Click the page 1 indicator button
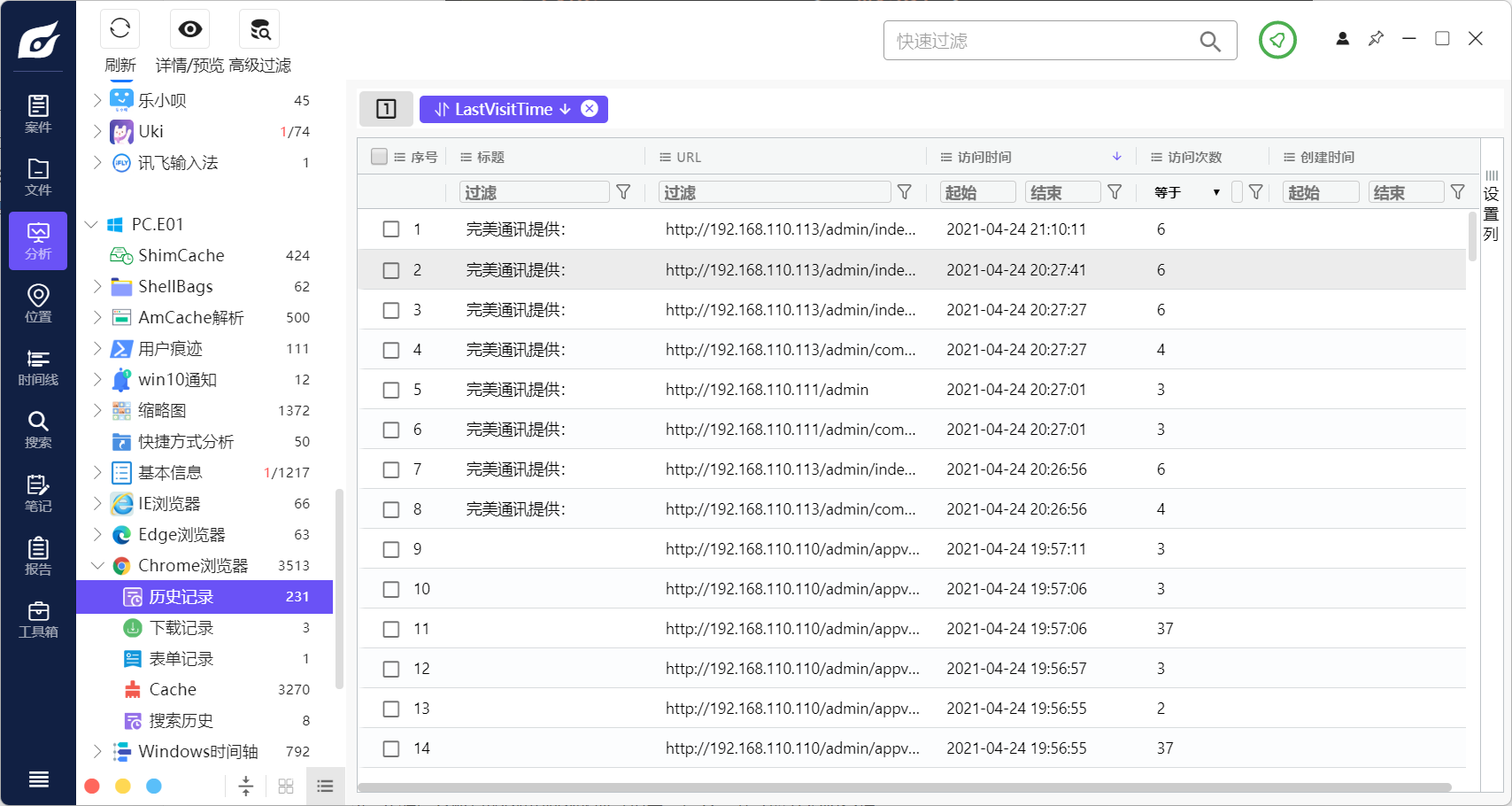1512x806 pixels. pyautogui.click(x=386, y=109)
